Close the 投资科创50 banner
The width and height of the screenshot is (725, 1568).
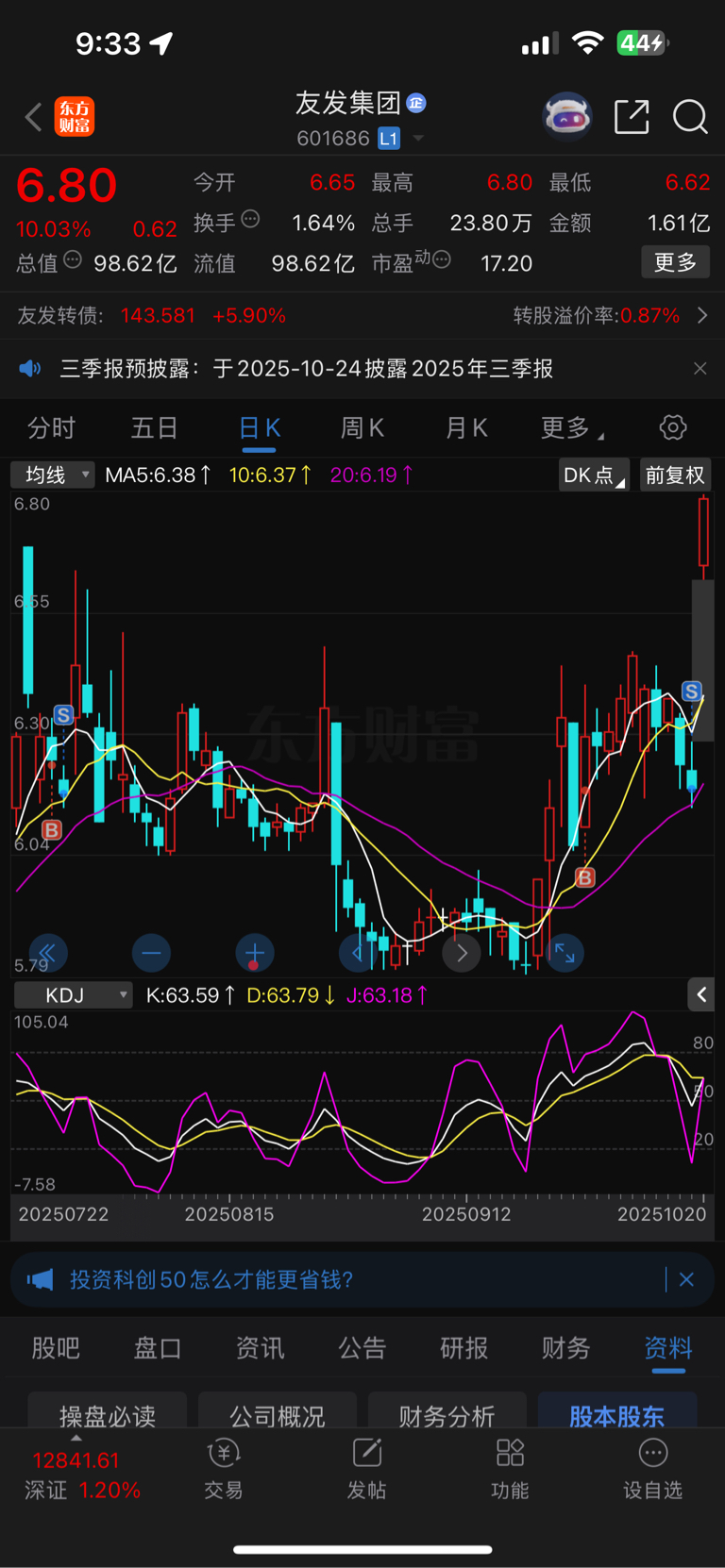point(686,1279)
